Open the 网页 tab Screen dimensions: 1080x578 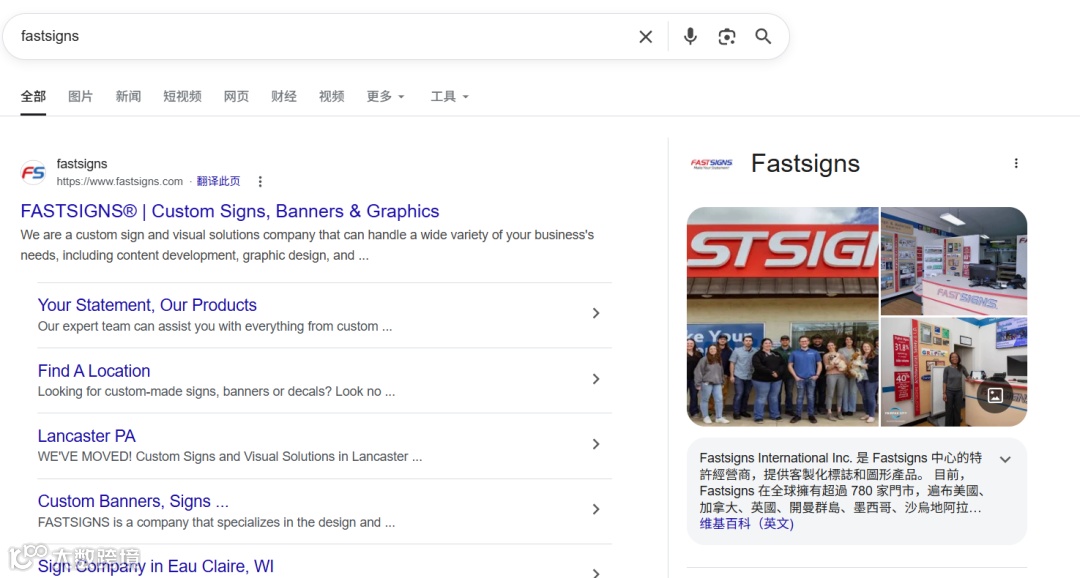[236, 96]
